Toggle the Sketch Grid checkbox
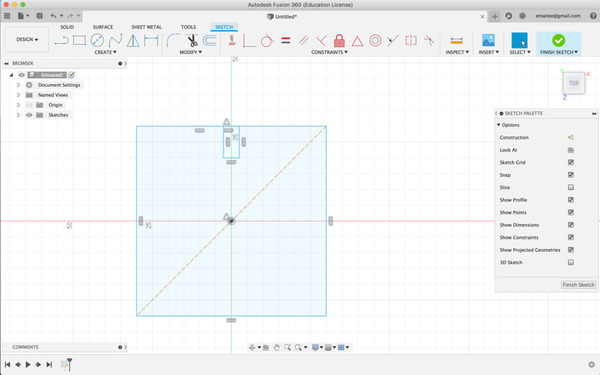The height and width of the screenshot is (375, 600). click(571, 162)
